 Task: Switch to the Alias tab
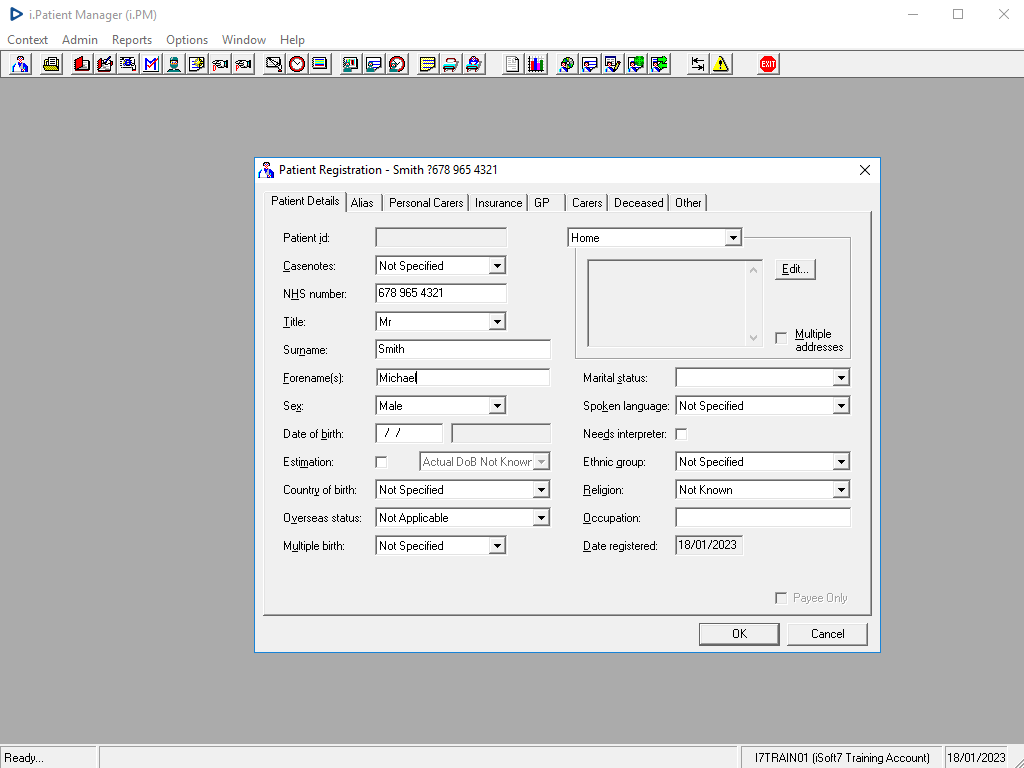click(x=362, y=203)
